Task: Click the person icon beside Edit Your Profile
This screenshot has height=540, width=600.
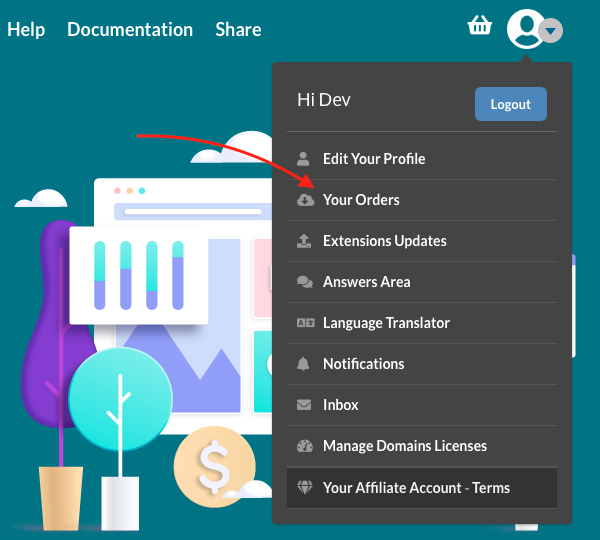Action: tap(304, 159)
